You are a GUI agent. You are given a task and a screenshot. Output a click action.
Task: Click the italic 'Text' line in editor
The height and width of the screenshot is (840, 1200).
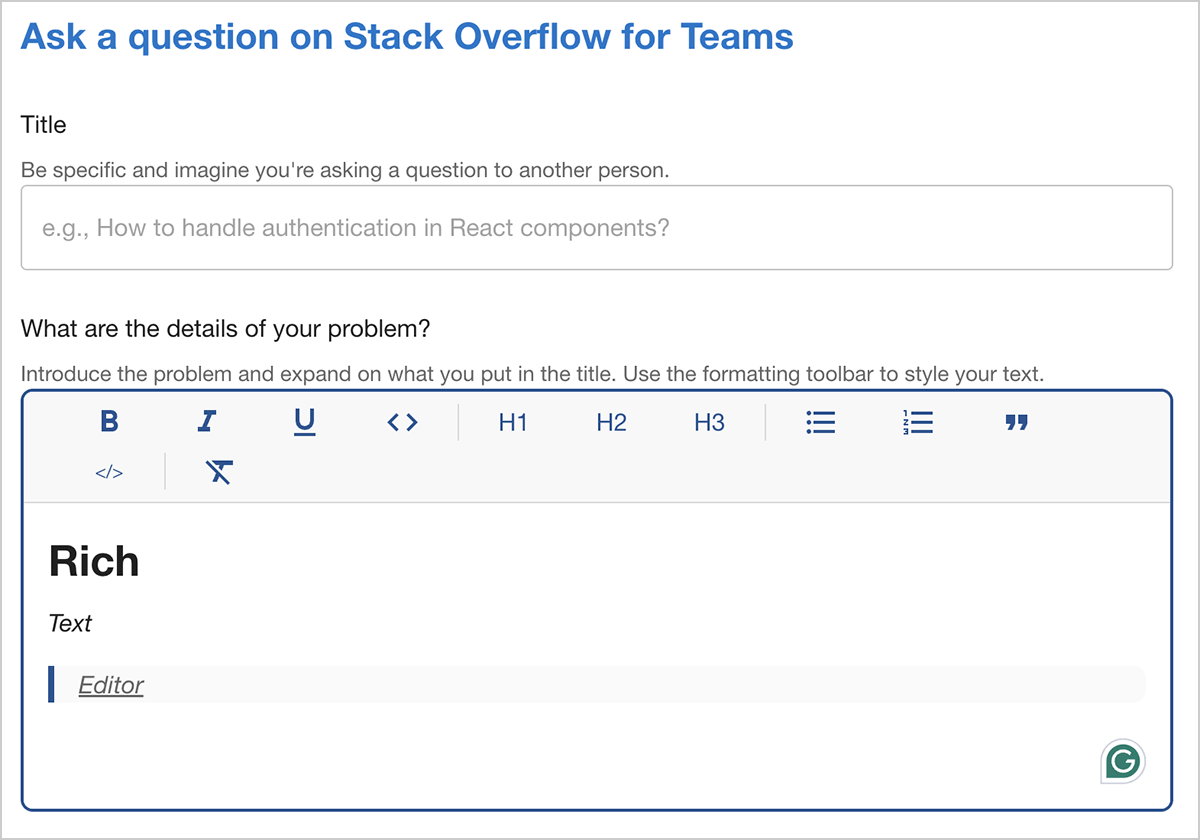[70, 624]
